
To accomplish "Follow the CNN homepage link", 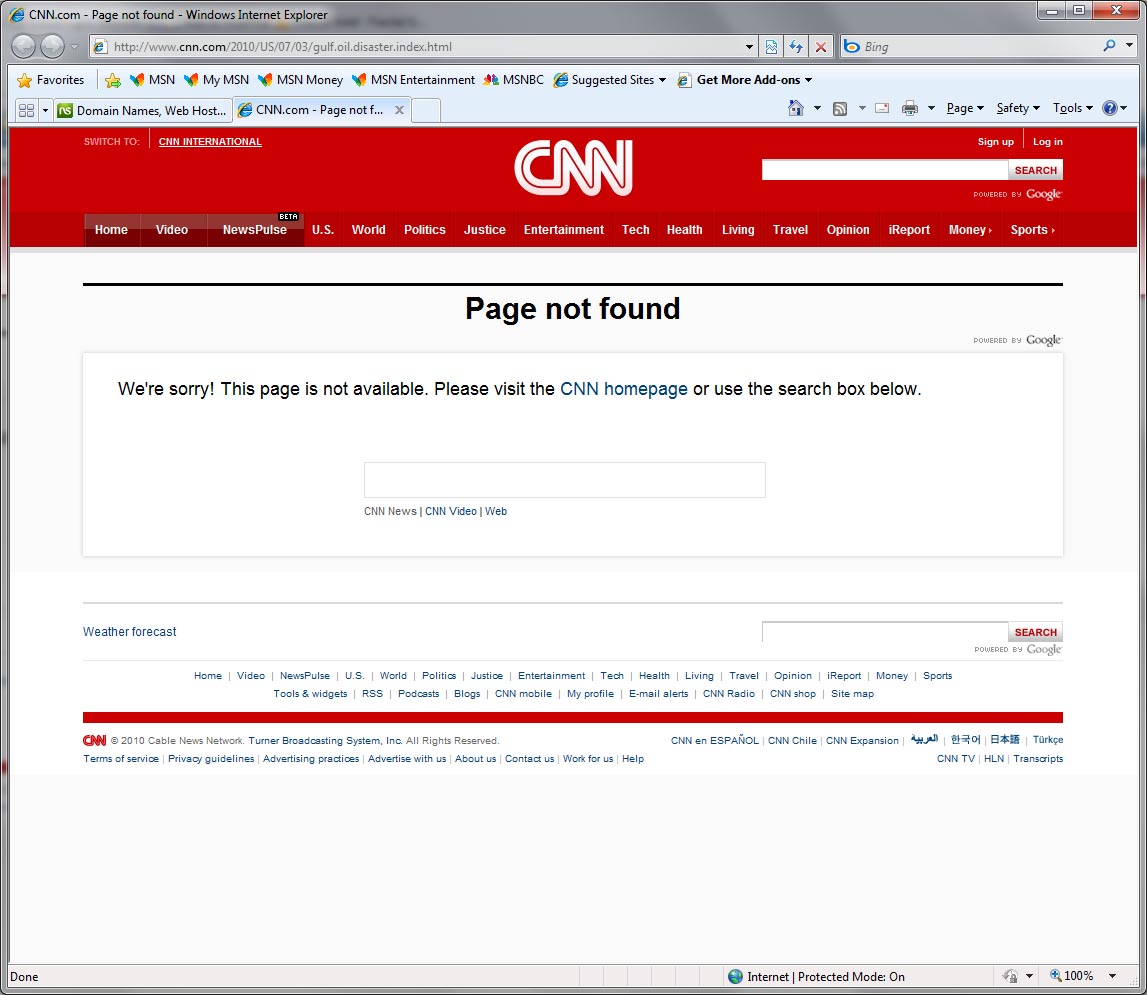I will (x=623, y=389).
